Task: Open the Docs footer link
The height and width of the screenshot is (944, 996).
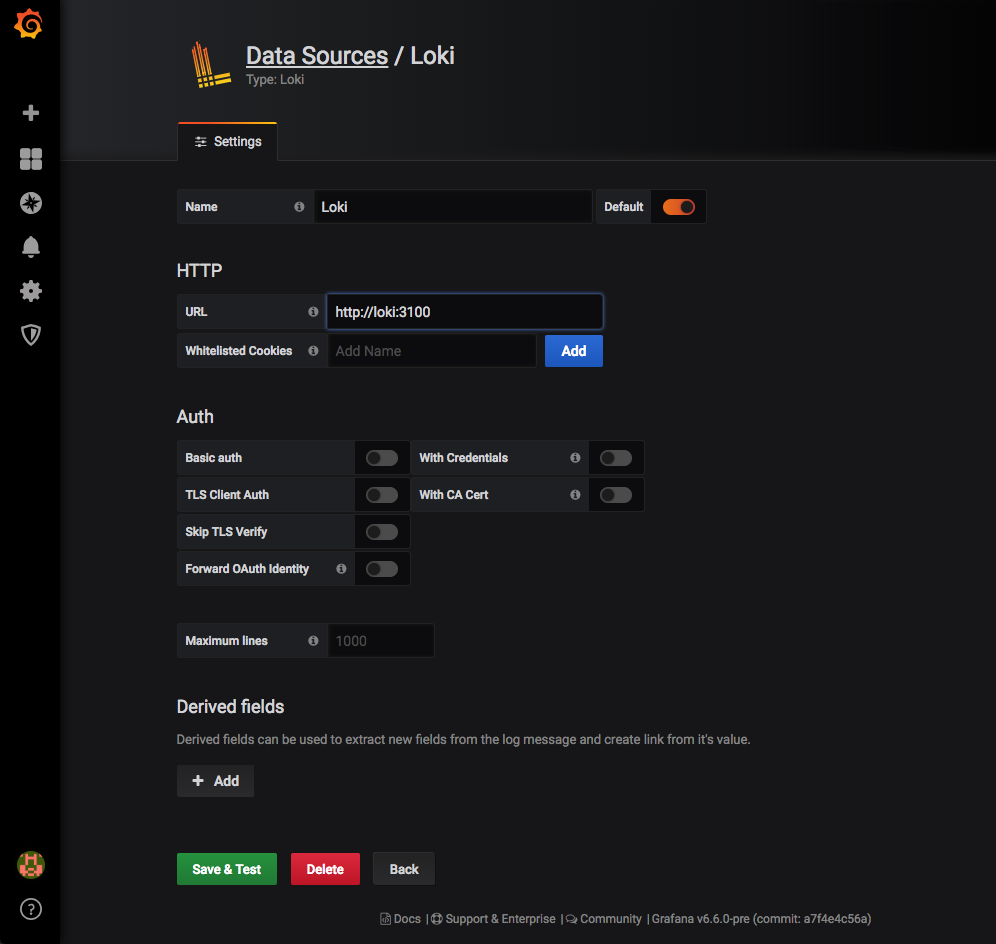Action: (x=400, y=919)
